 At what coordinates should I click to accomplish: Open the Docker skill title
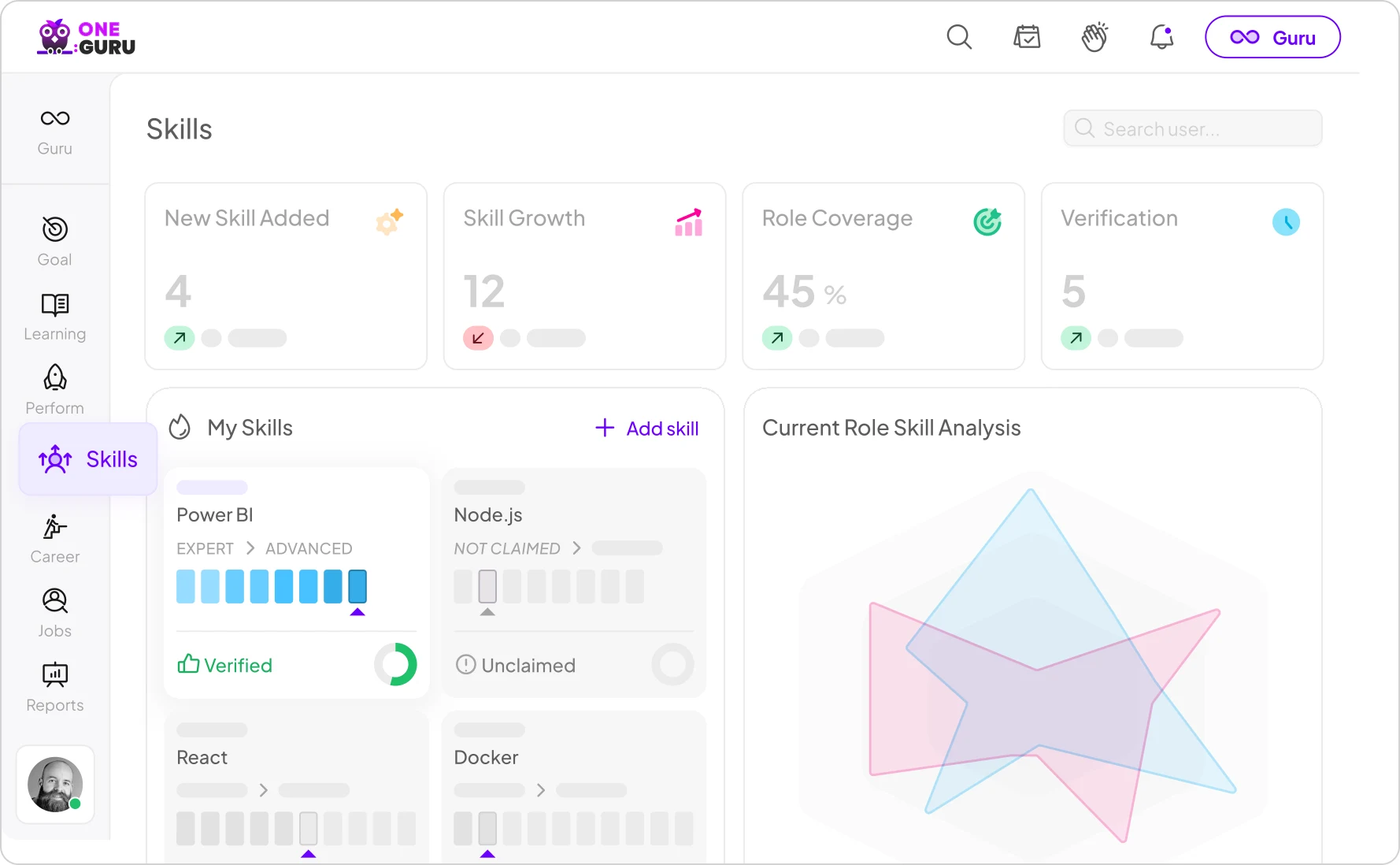click(486, 757)
